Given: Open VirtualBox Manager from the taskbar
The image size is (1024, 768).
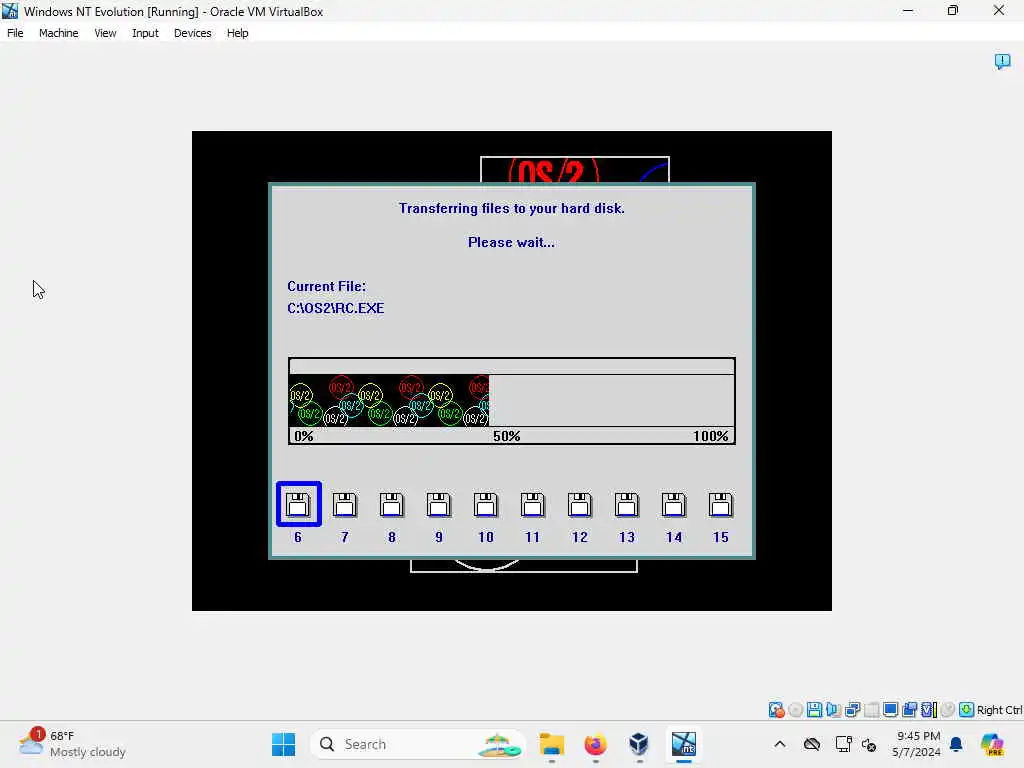Looking at the screenshot, I should coord(639,744).
